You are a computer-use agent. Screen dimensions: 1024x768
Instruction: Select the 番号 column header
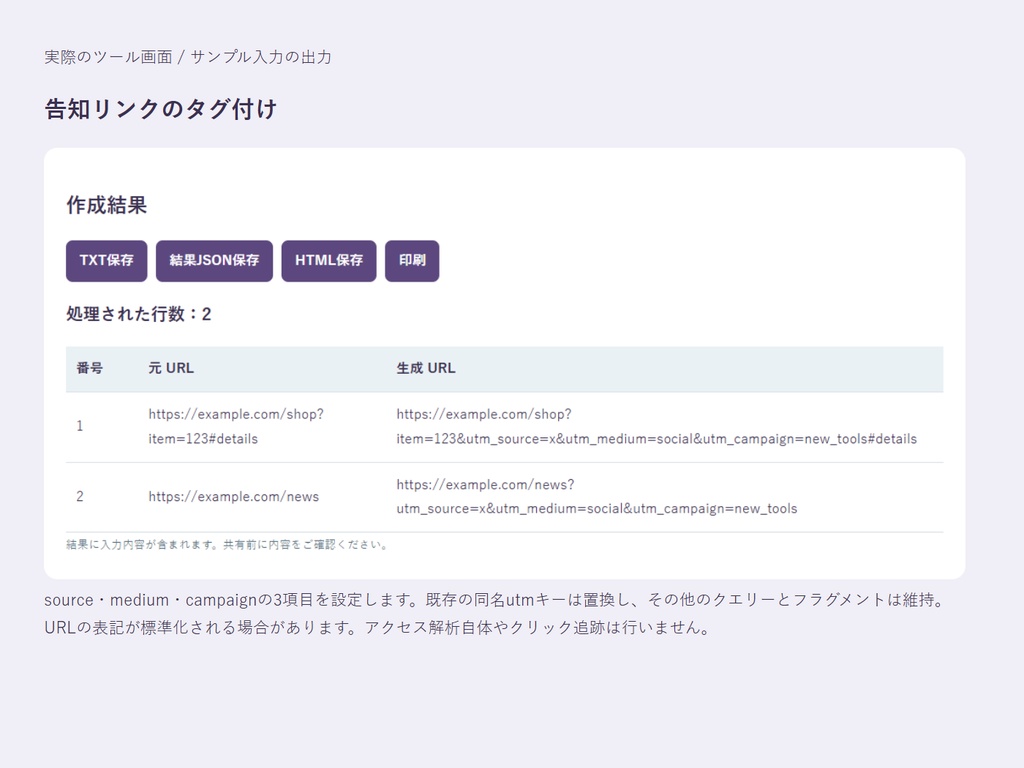89,368
